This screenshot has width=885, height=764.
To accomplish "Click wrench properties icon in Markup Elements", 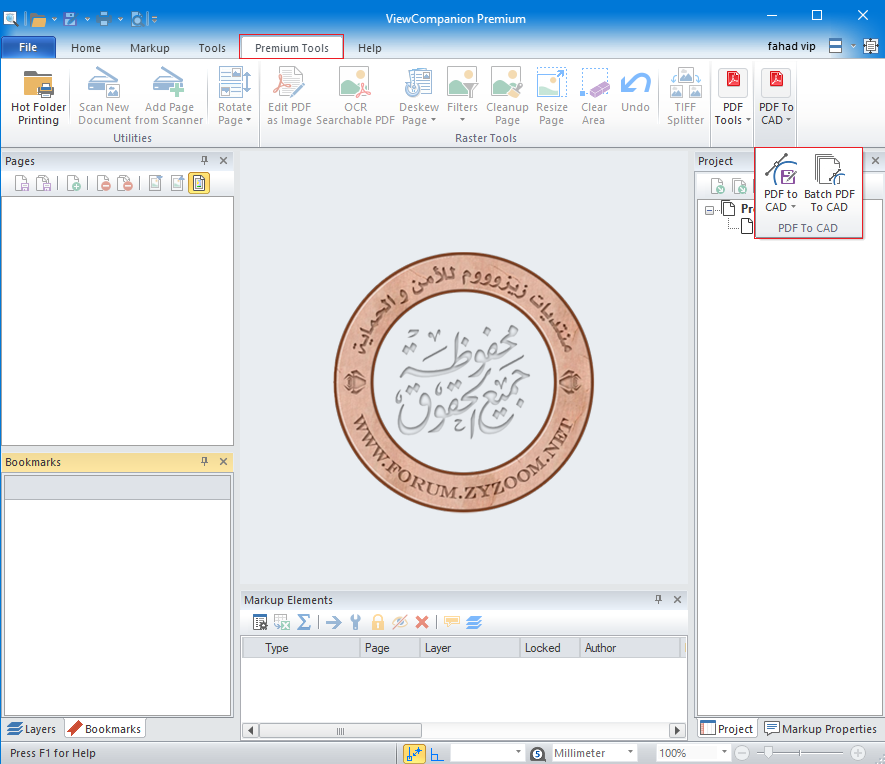I will coord(355,622).
